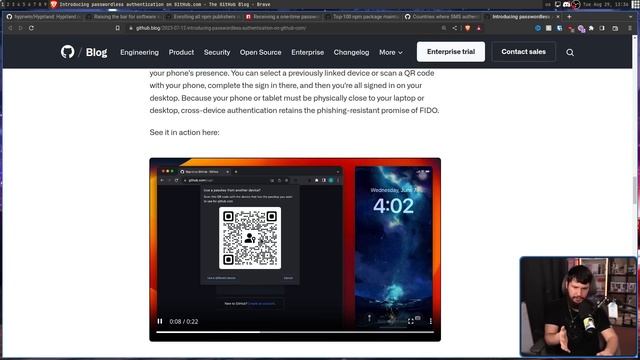Switch to Countries where SMS authentication tab
Image resolution: width=640 pixels, height=360 pixels.
point(442,17)
